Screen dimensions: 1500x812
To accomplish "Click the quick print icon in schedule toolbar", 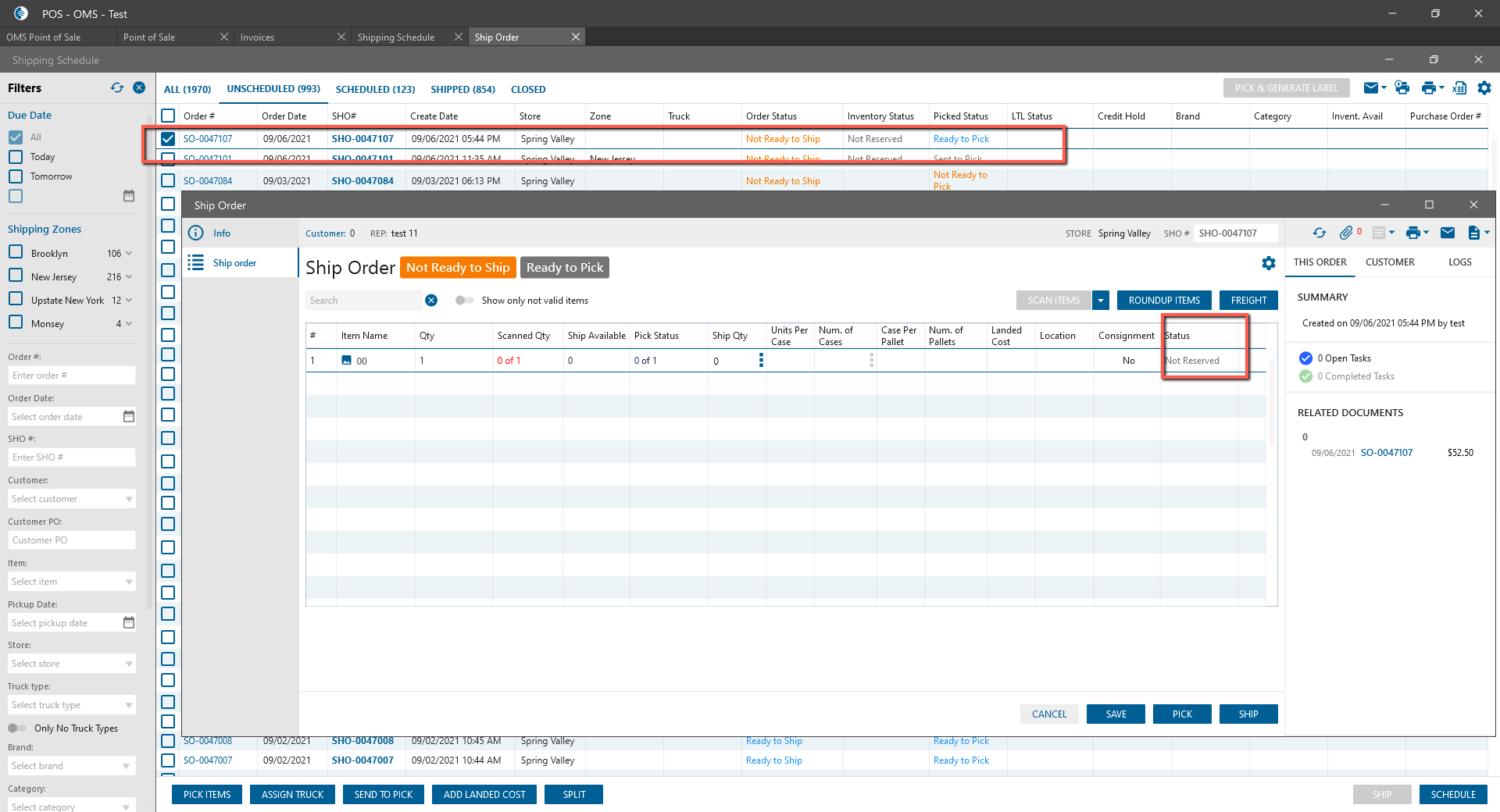I will point(1402,88).
